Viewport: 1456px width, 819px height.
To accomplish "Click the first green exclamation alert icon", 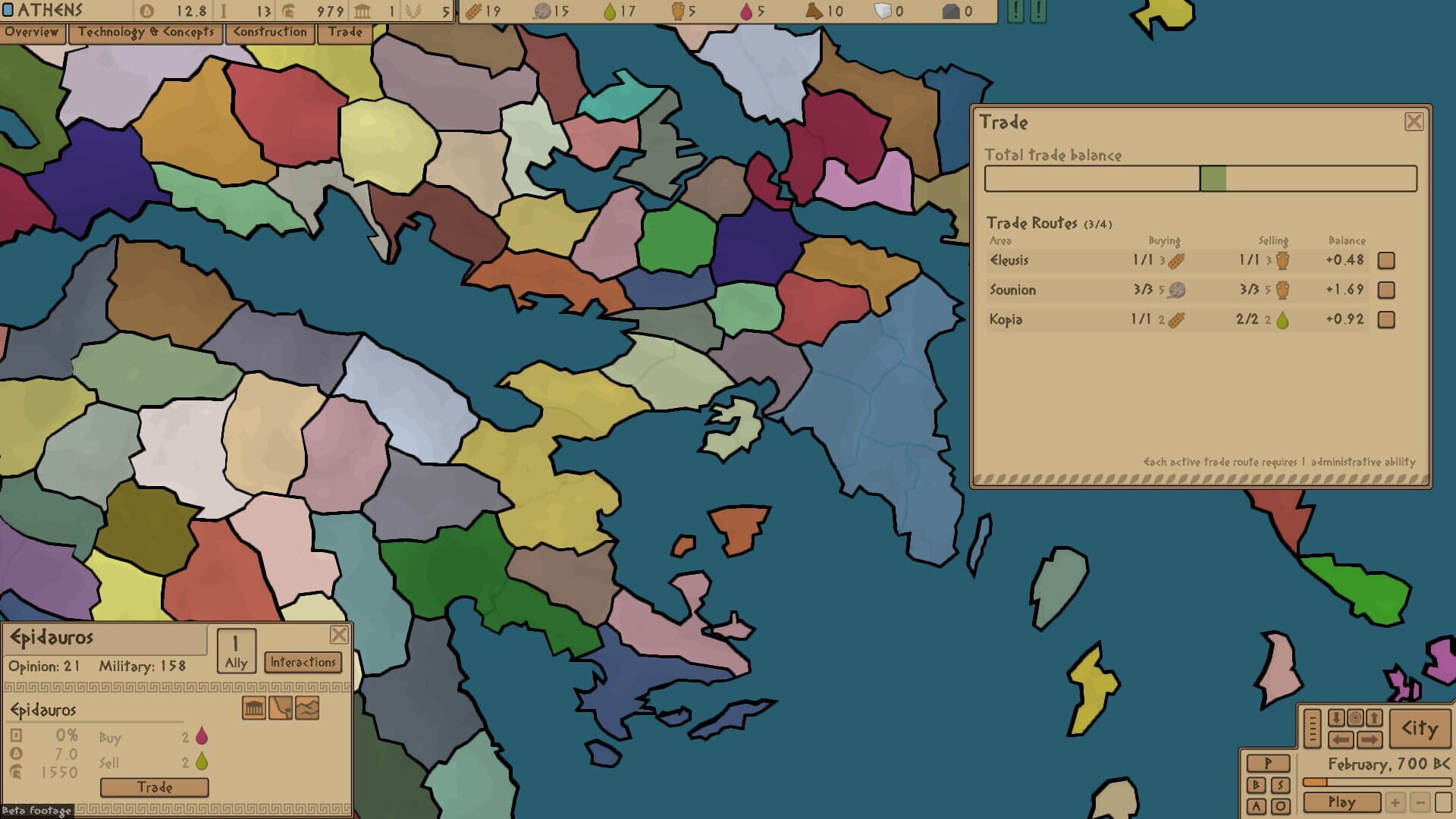I will [x=1015, y=11].
